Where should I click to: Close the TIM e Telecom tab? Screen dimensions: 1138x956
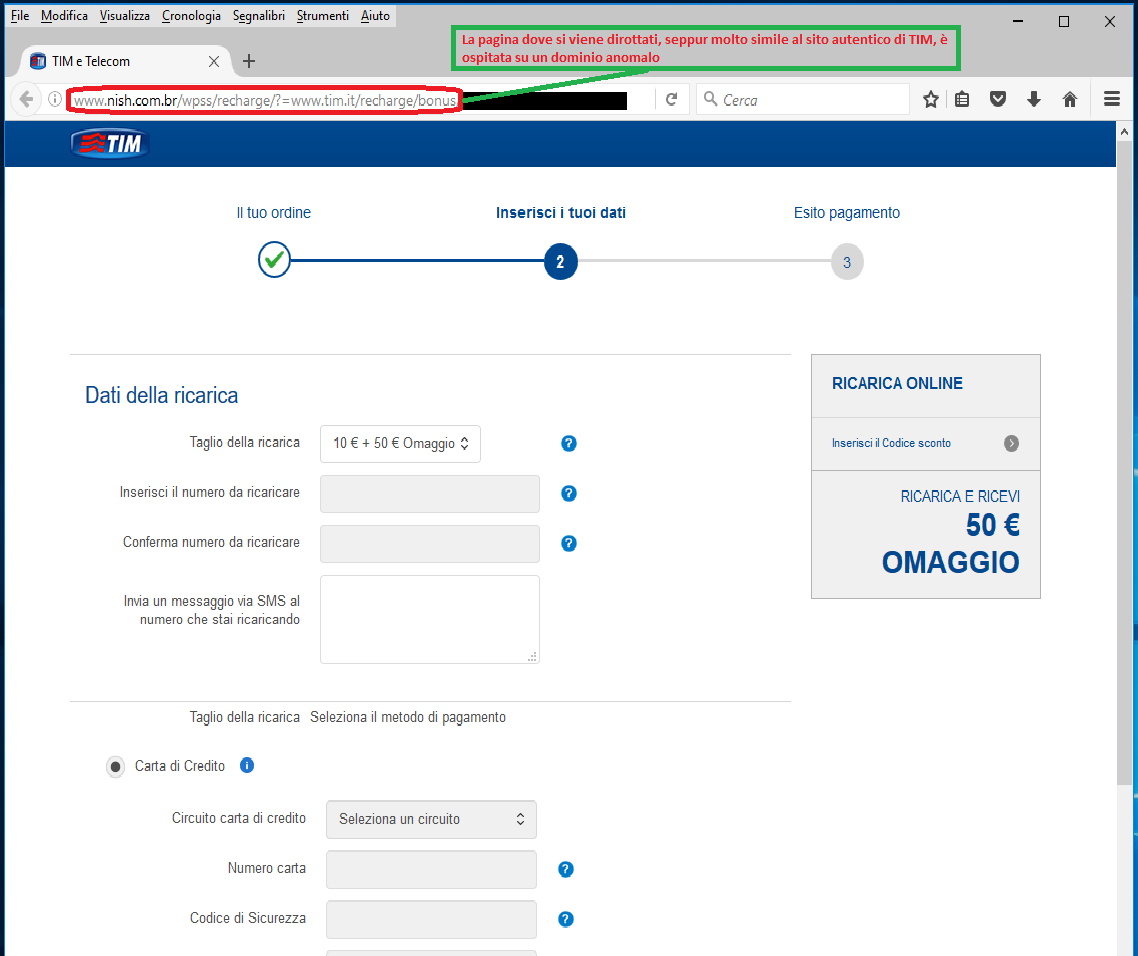click(214, 62)
